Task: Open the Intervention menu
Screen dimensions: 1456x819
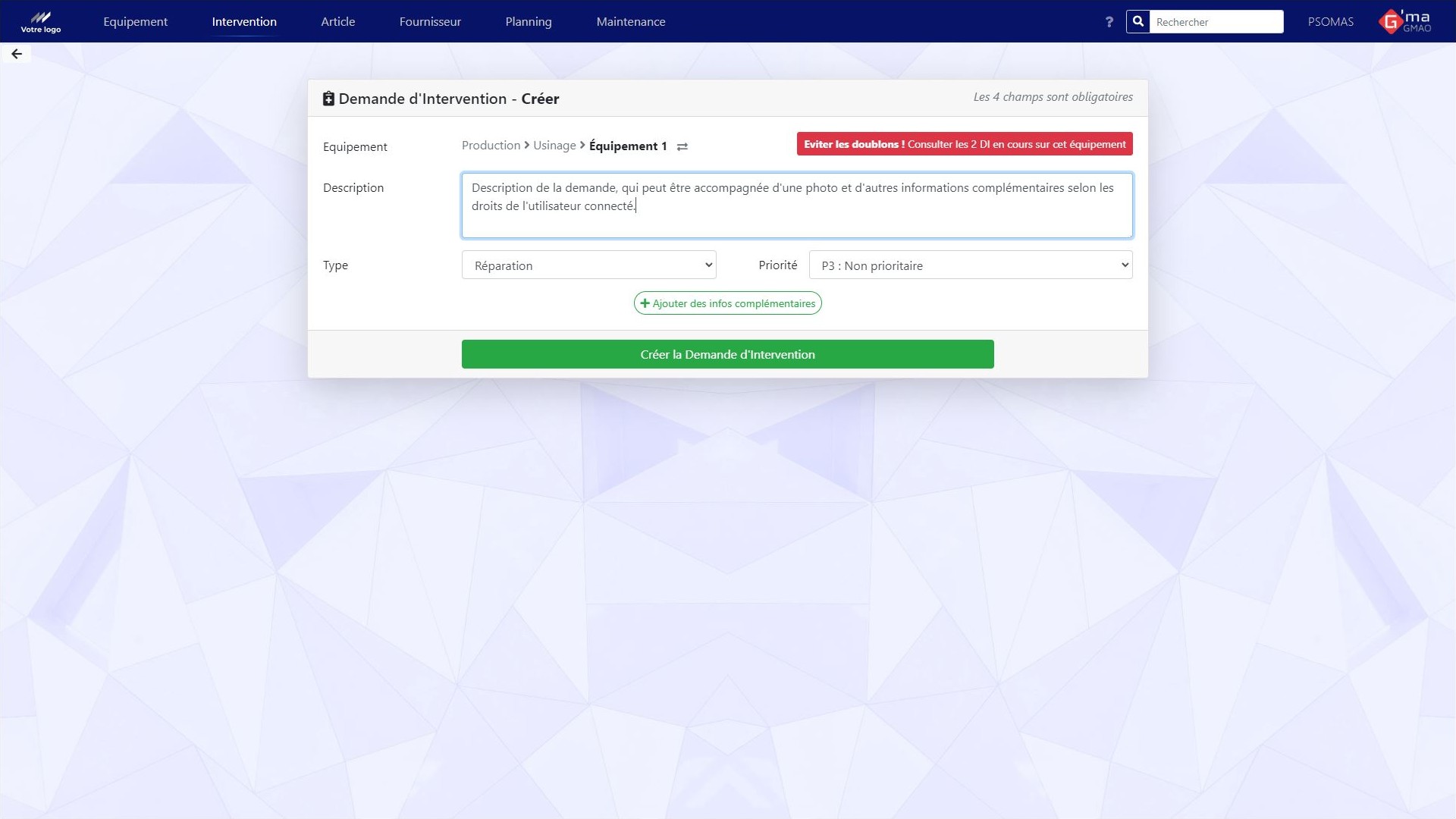Action: [x=244, y=22]
